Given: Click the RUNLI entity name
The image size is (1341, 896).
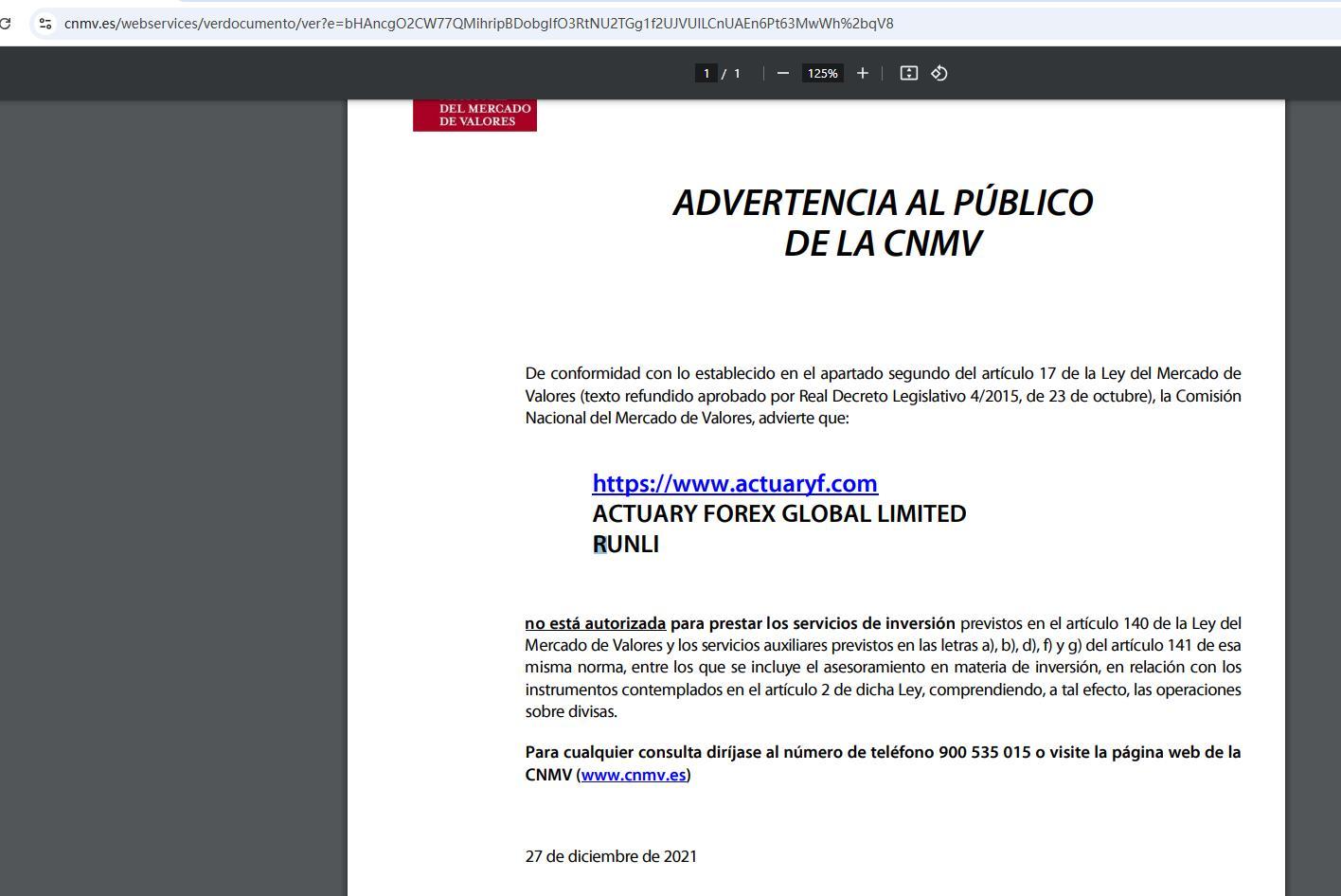Looking at the screenshot, I should [625, 544].
